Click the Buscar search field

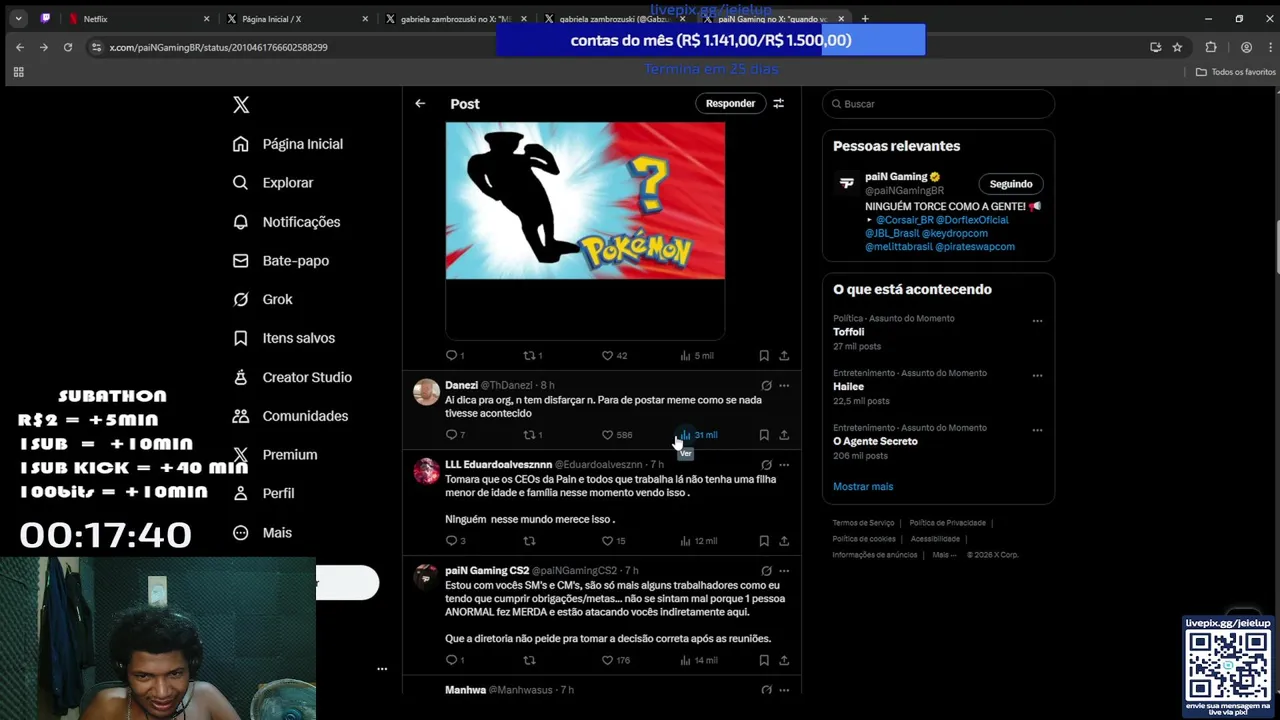[x=938, y=104]
